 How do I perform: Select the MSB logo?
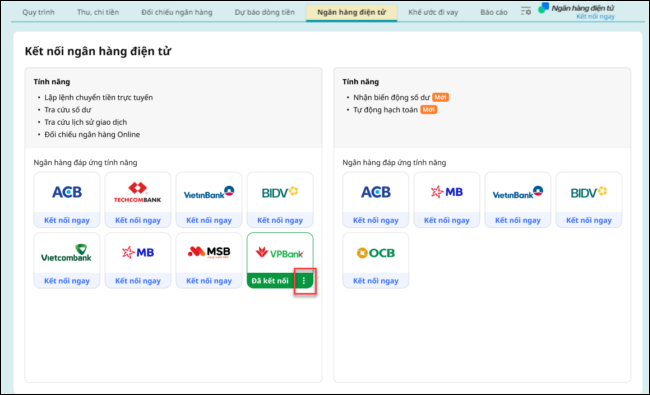click(209, 252)
